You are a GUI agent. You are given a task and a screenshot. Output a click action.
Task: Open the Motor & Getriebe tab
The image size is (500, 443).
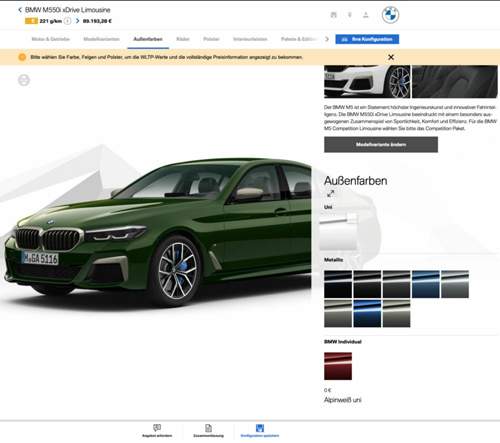pyautogui.click(x=51, y=39)
